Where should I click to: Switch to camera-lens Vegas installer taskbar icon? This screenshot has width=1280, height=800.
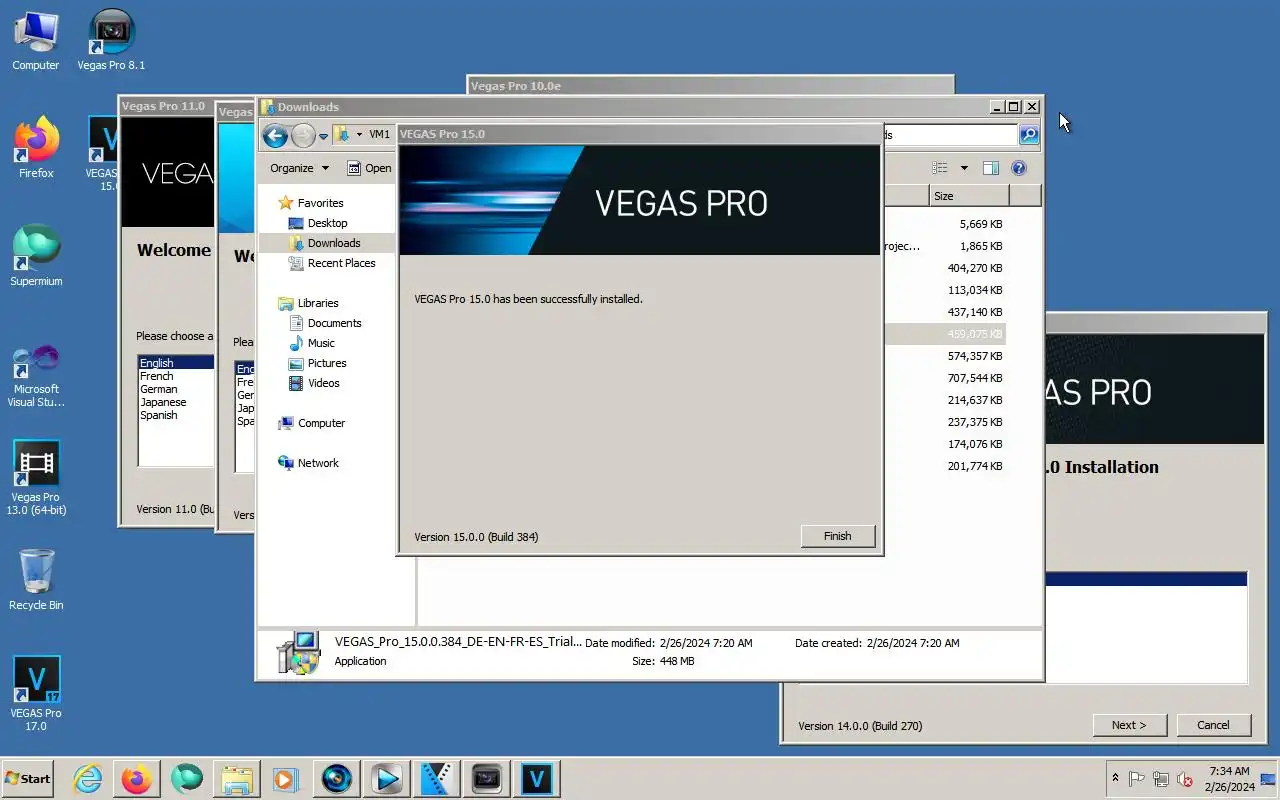pyautogui.click(x=337, y=778)
